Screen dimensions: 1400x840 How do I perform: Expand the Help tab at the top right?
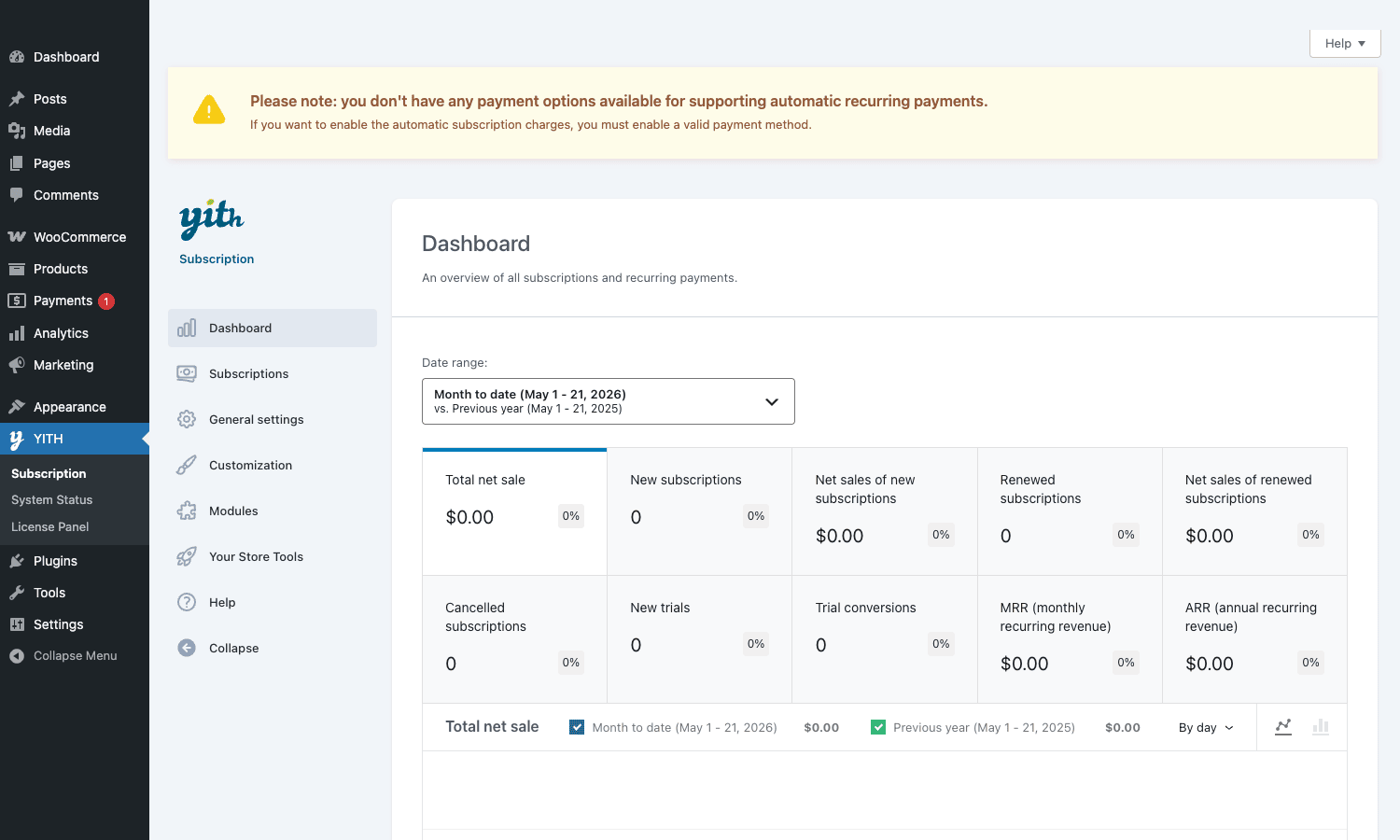click(1345, 43)
